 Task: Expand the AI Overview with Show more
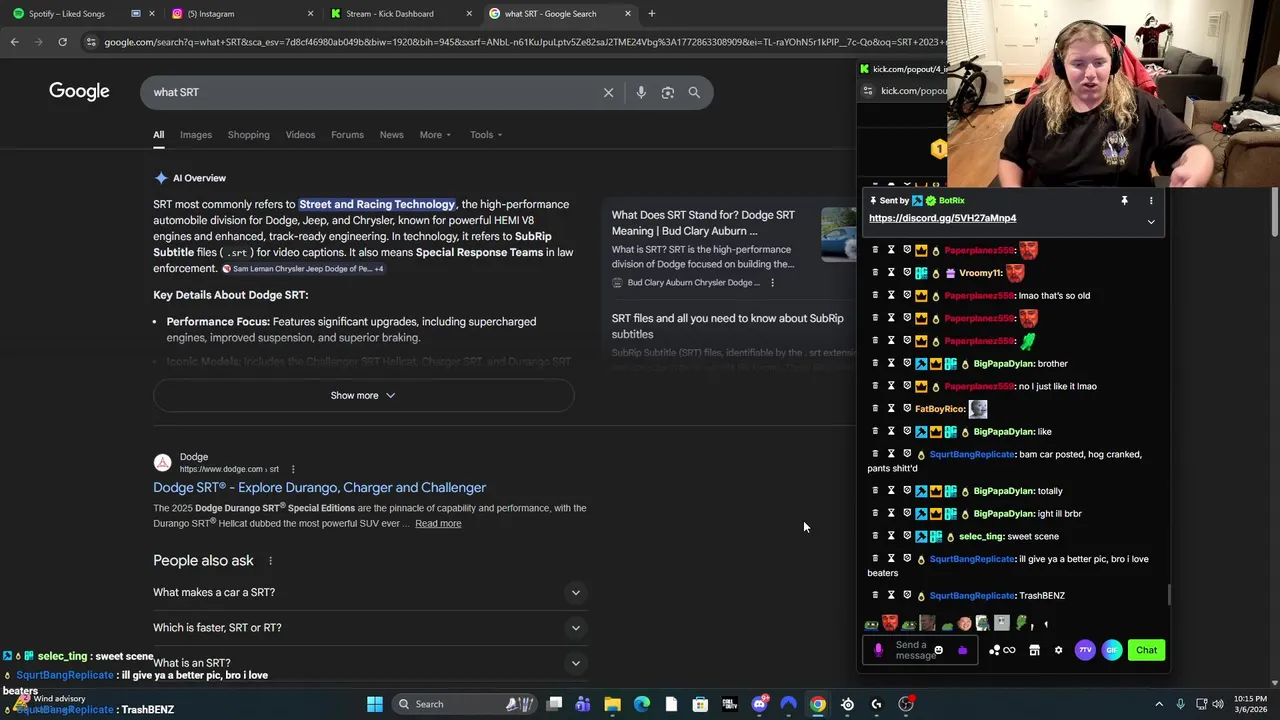pos(363,395)
